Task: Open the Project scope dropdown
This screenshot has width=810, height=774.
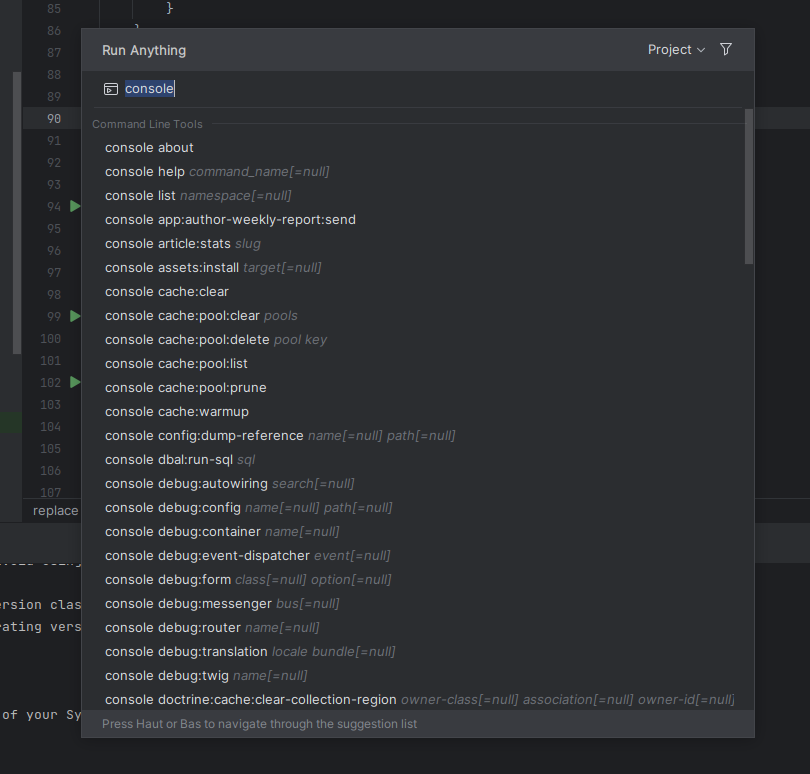Action: pos(676,50)
